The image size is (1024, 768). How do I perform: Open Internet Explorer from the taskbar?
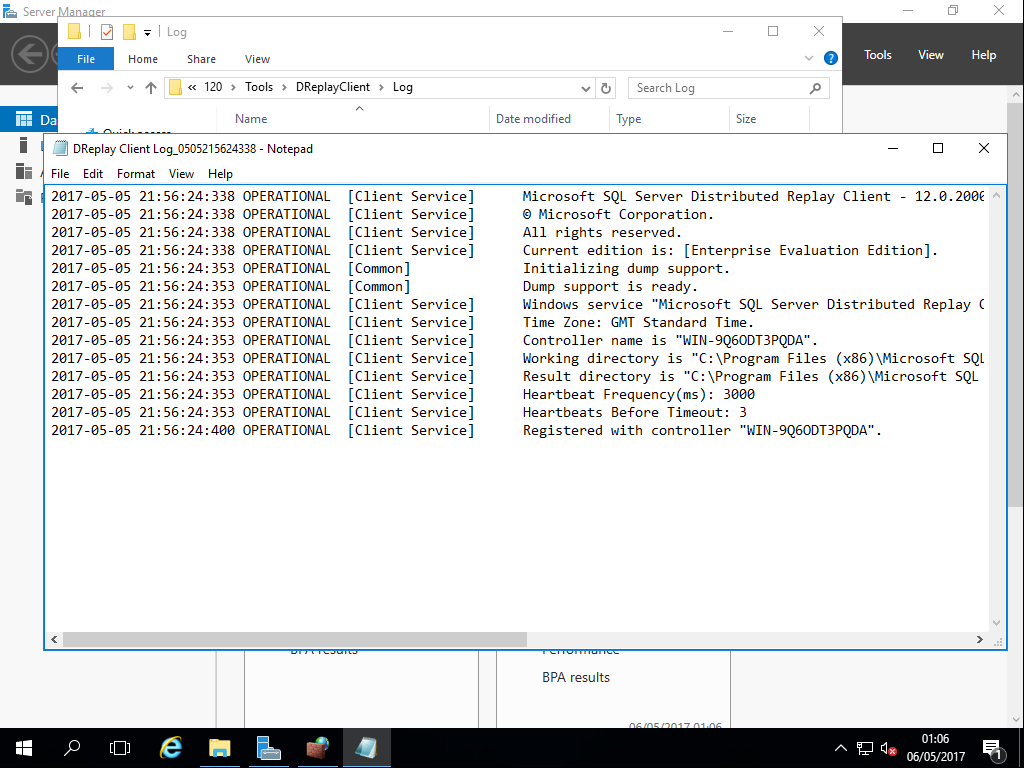171,748
